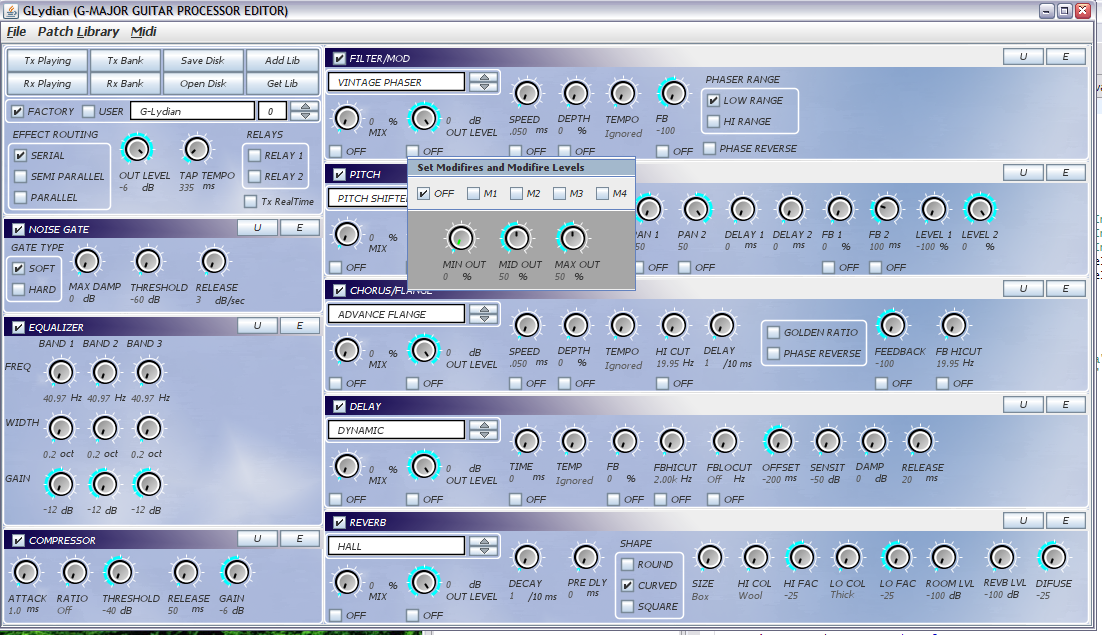The image size is (1102, 635).
Task: Click the Equalizer BAND 2 WIDTH knob
Action: 105,428
